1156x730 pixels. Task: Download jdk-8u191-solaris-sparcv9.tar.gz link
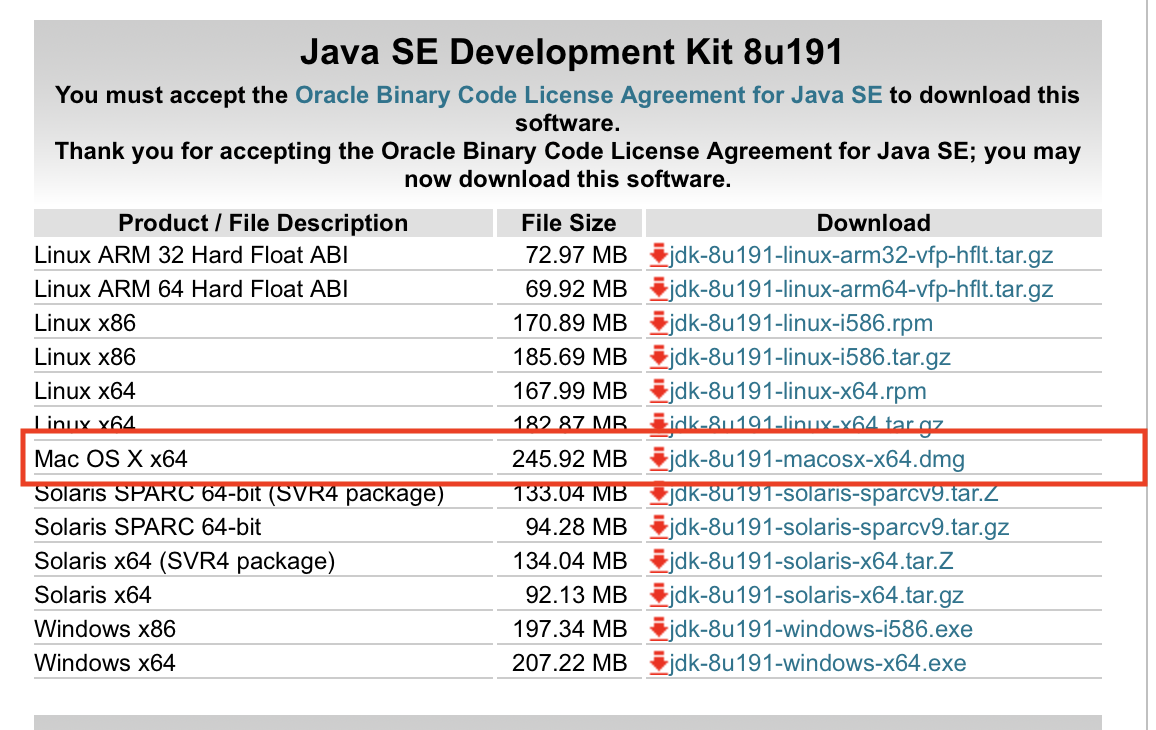pyautogui.click(x=839, y=528)
